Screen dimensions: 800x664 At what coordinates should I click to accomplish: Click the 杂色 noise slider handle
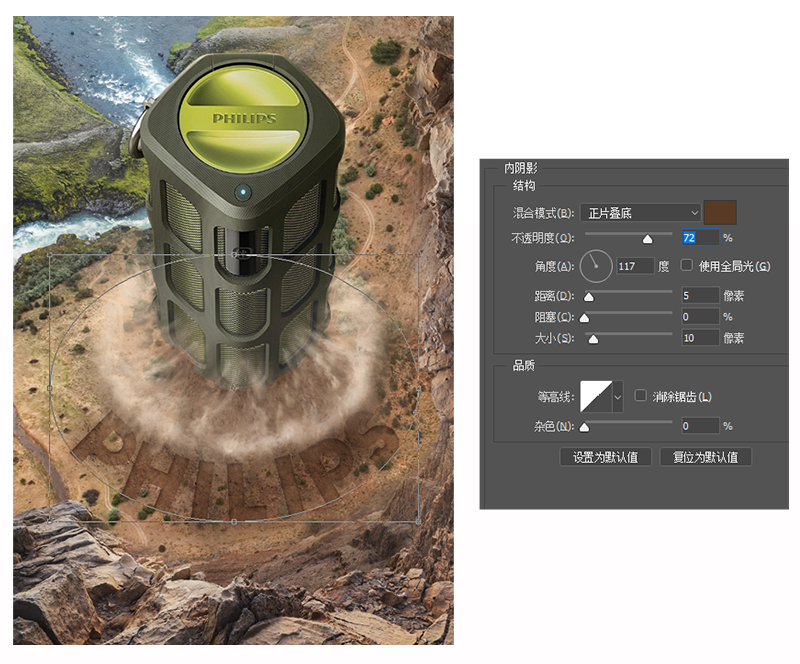584,427
